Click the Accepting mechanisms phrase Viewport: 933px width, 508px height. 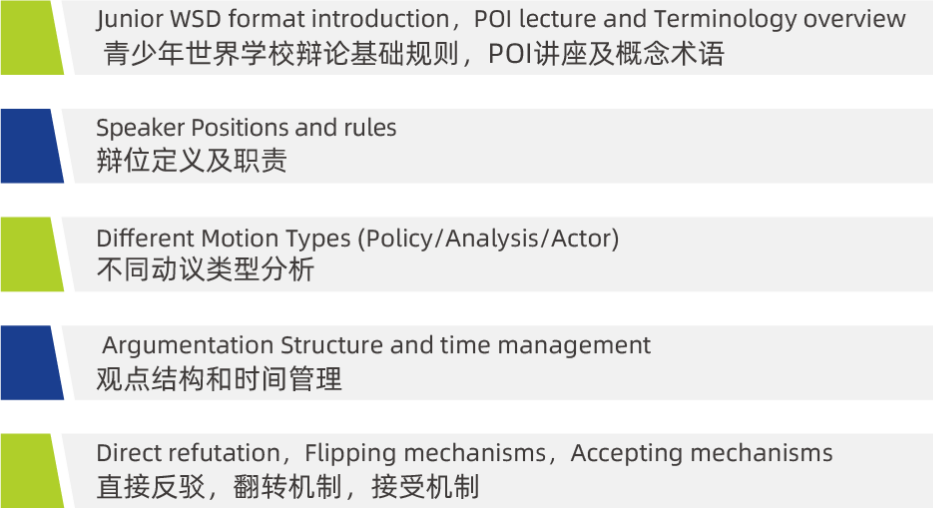702,453
